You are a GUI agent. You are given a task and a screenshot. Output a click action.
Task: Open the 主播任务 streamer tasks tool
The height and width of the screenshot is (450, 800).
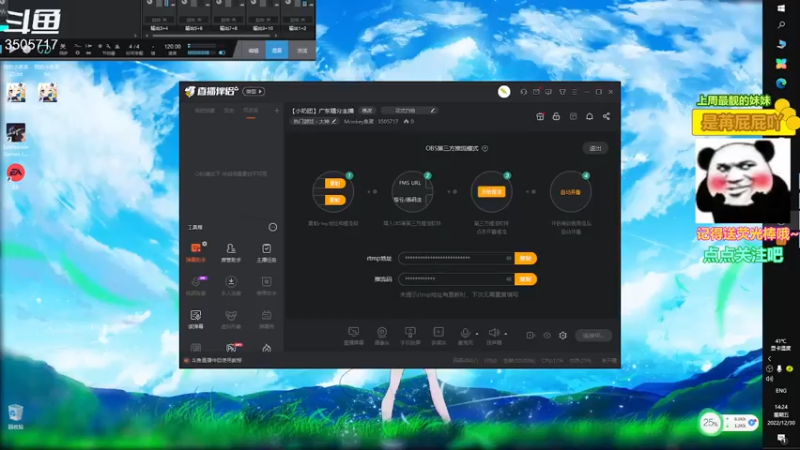click(x=266, y=253)
